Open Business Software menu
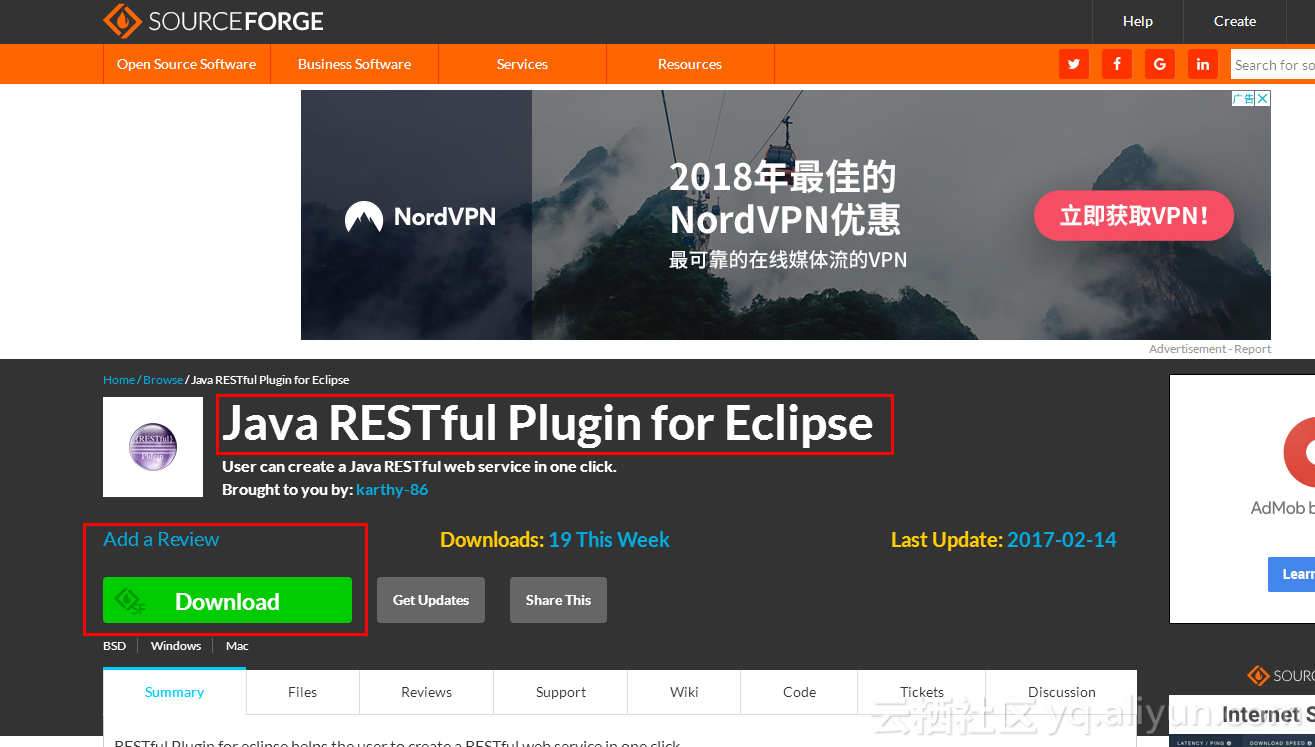Viewport: 1315px width, 747px height. coord(354,64)
